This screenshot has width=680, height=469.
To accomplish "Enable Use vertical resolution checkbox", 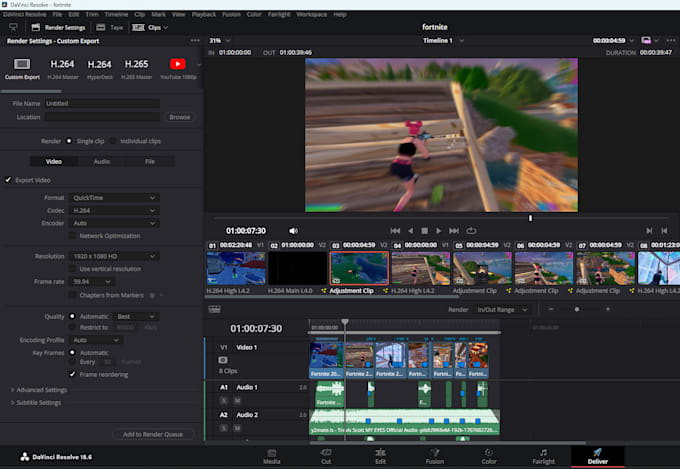I will click(72, 269).
